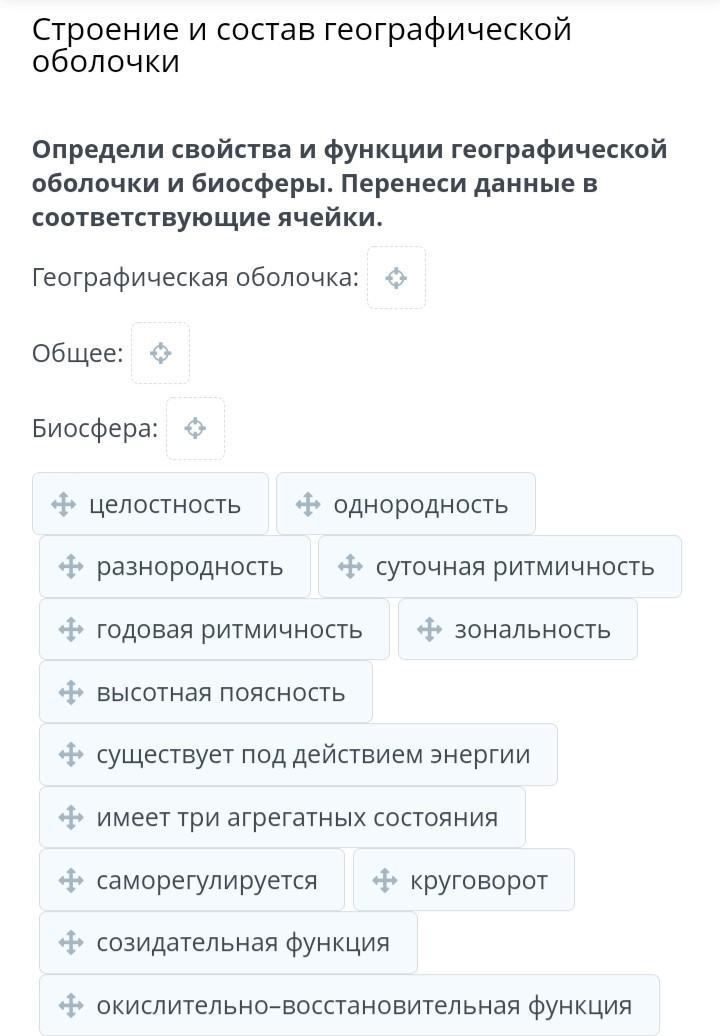Click the окислительно–восстановительная функция chip
Image resolution: width=720 pixels, height=1036 pixels.
pos(363,1005)
